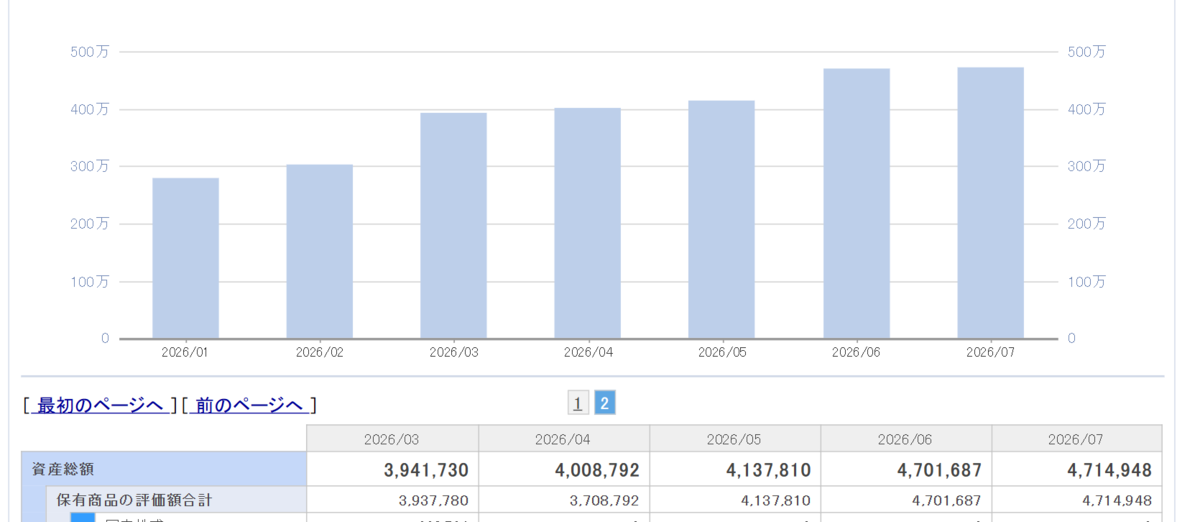Click the left axis 200万 label
The image size is (1200, 522).
click(90, 224)
